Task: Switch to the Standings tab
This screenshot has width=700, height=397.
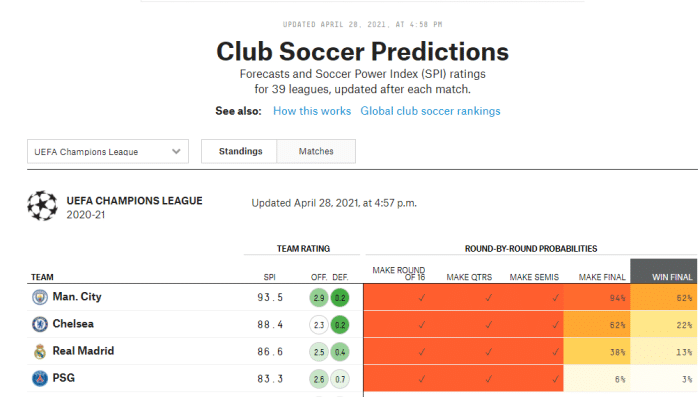Action: (239, 151)
